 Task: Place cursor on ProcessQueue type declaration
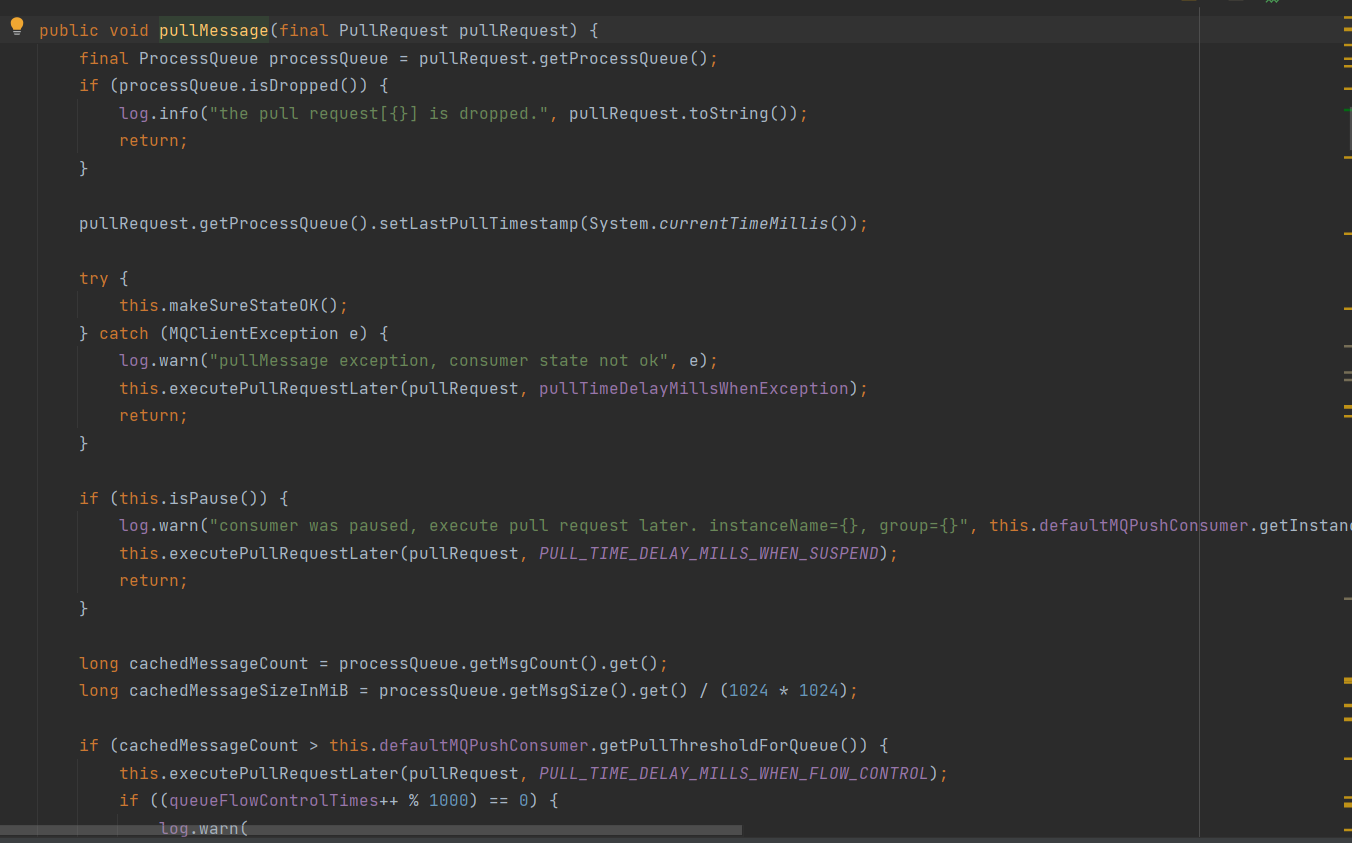tap(198, 58)
